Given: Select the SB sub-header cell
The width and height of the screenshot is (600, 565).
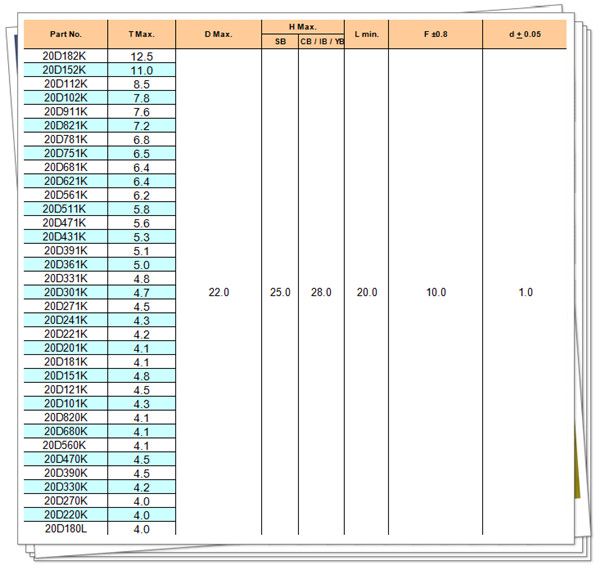Looking at the screenshot, I should (x=280, y=41).
